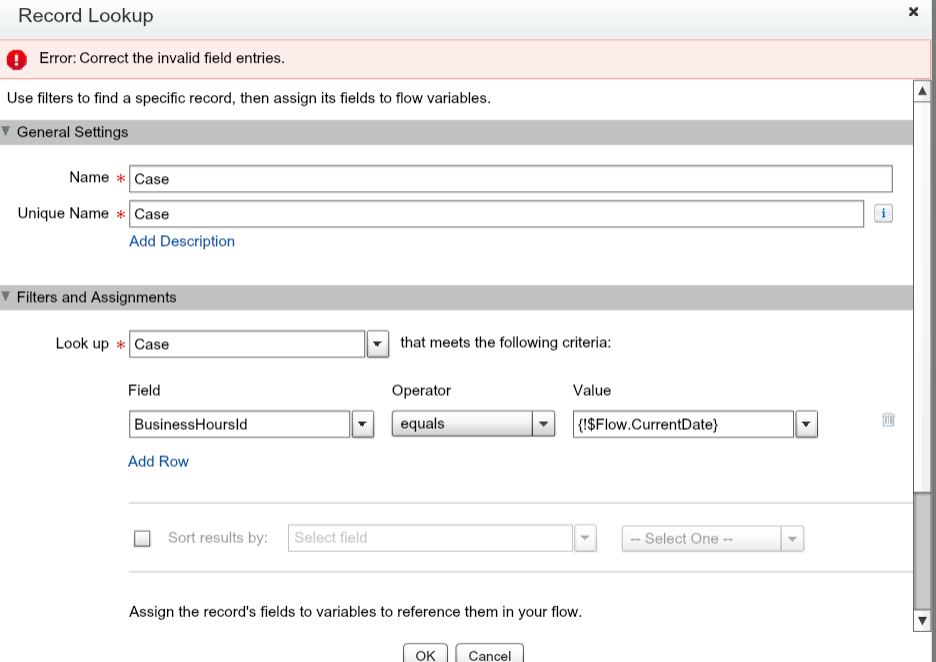Viewport: 936px width, 662px height.
Task: Close the Record Lookup dialog
Action: pos(913,12)
